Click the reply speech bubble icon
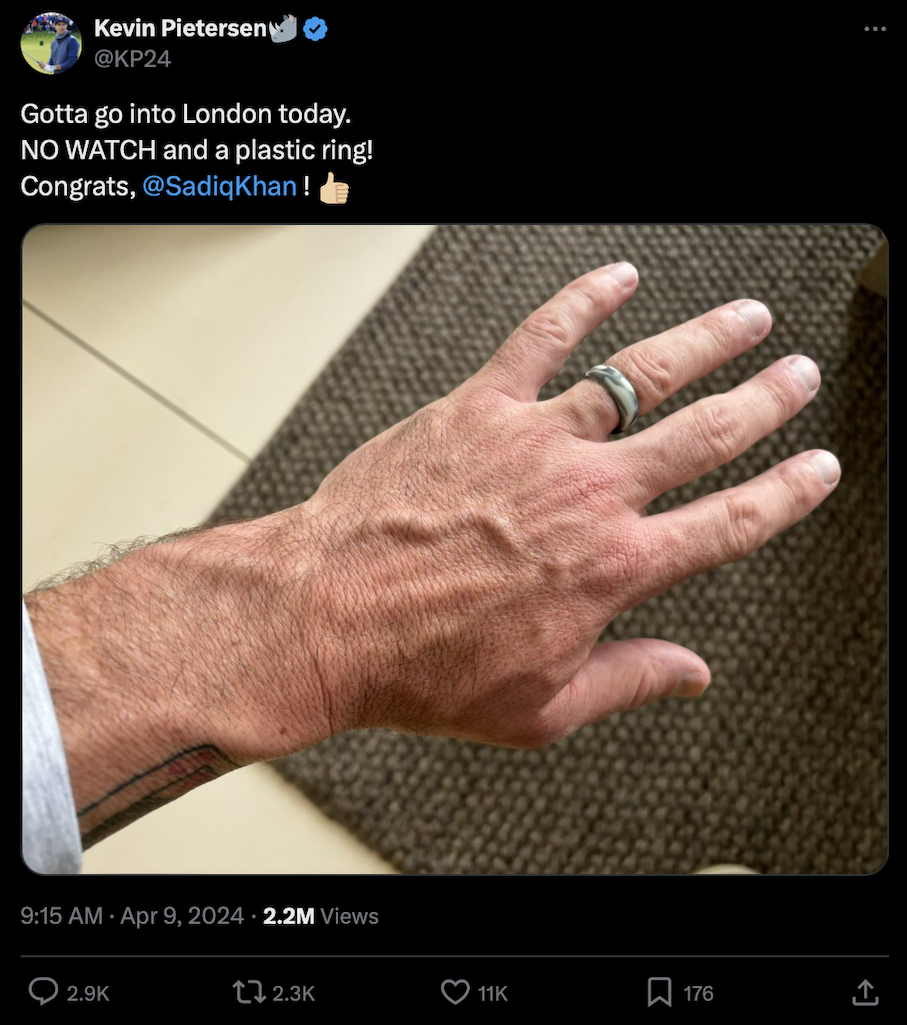 pos(43,992)
